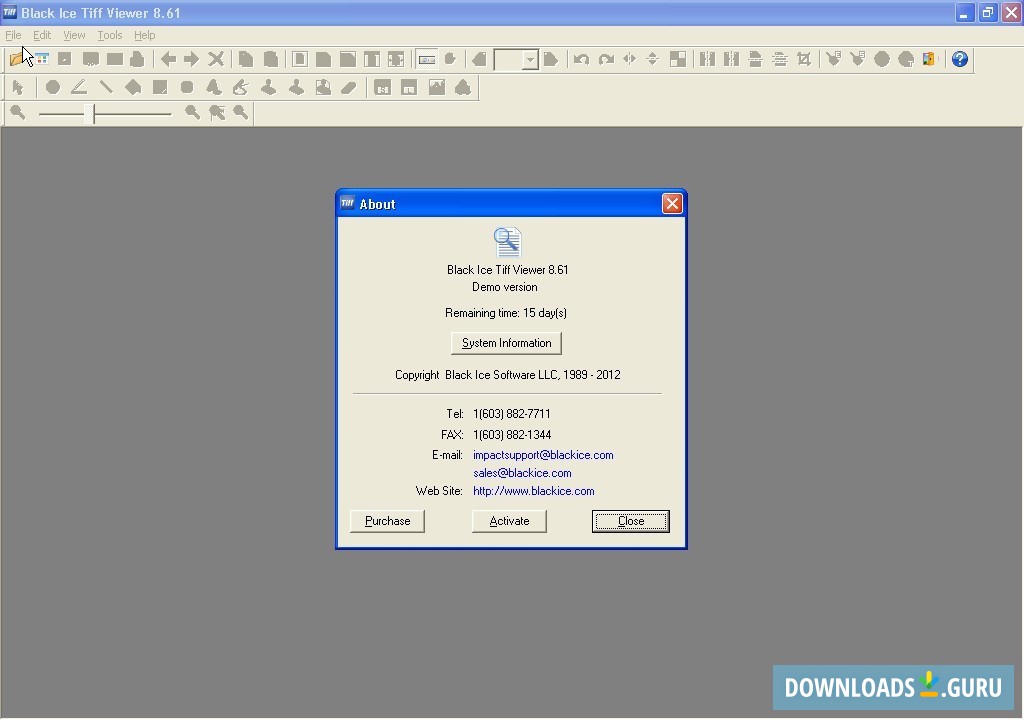
Task: Click the keyboard-style icon in top toolbar
Action: 426,59
